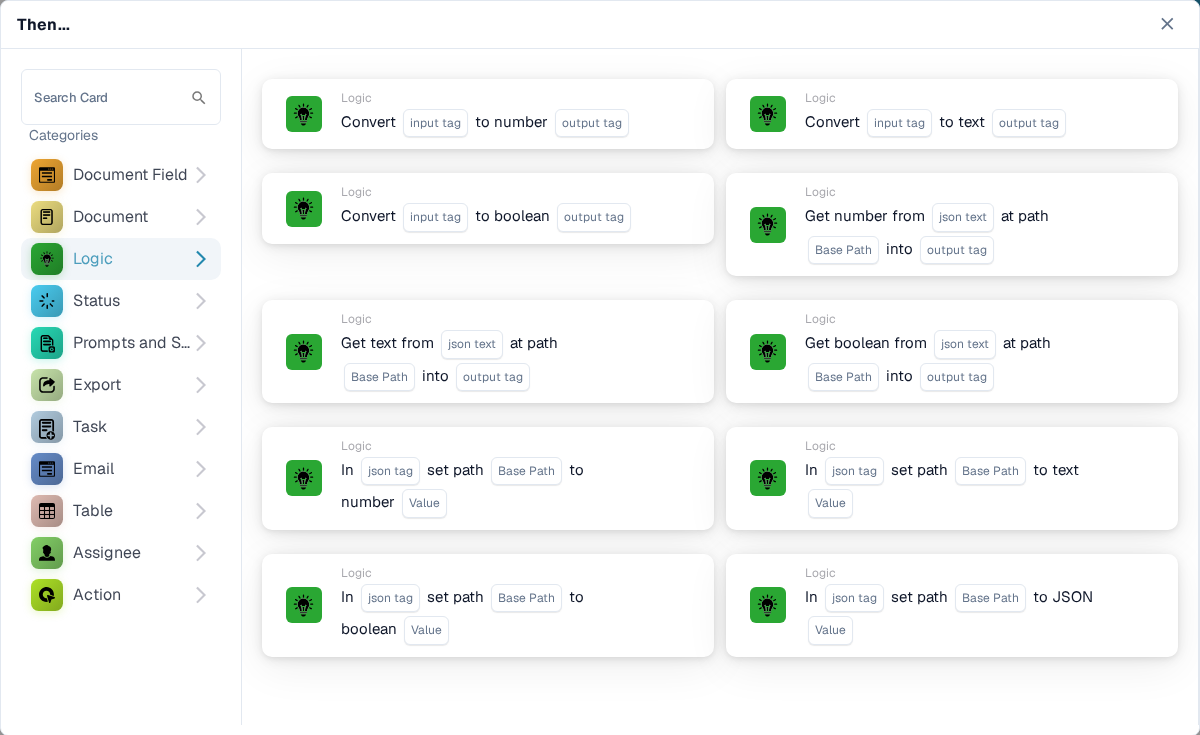The width and height of the screenshot is (1200, 735).
Task: Open the Document category item
Action: pyautogui.click(x=121, y=217)
